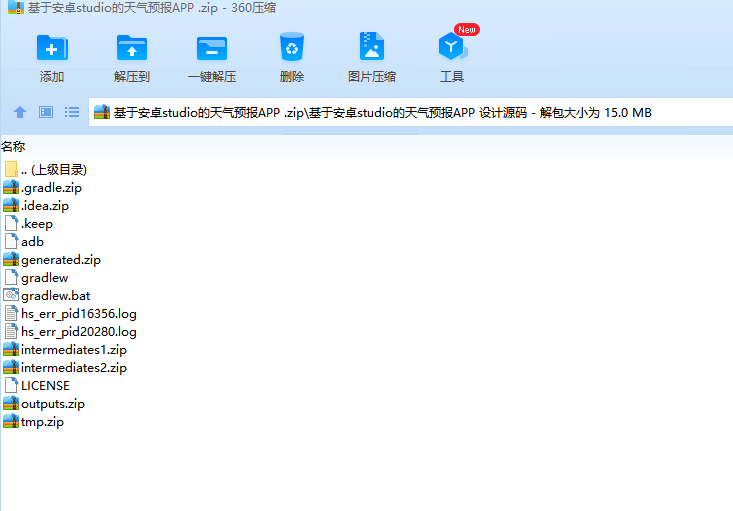Open the 图片压缩 image compression tool
The image size is (733, 511).
372,46
